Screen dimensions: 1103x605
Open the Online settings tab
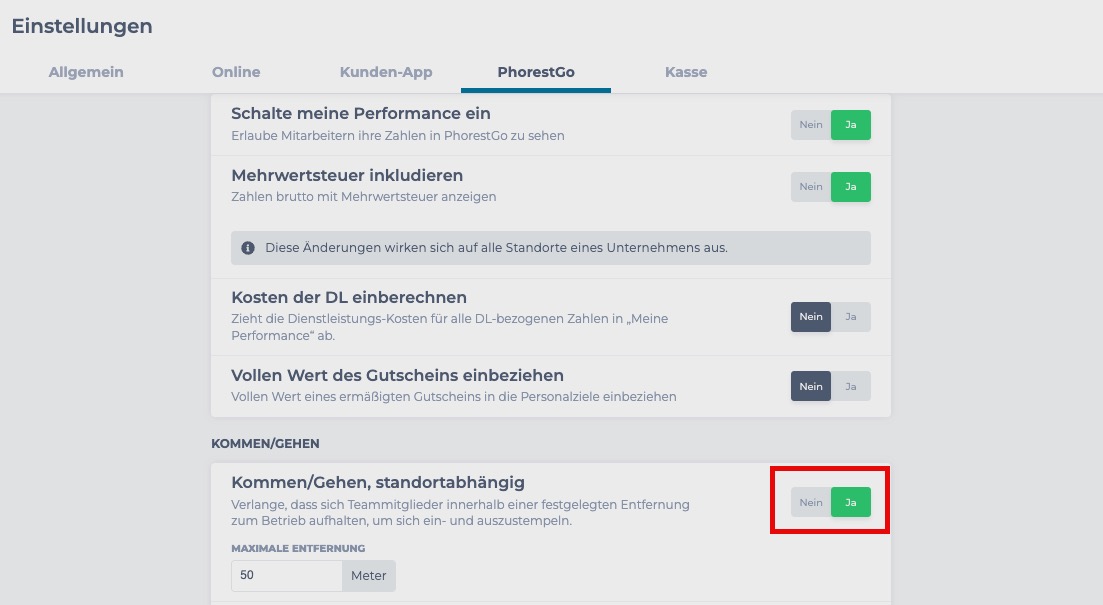point(236,72)
